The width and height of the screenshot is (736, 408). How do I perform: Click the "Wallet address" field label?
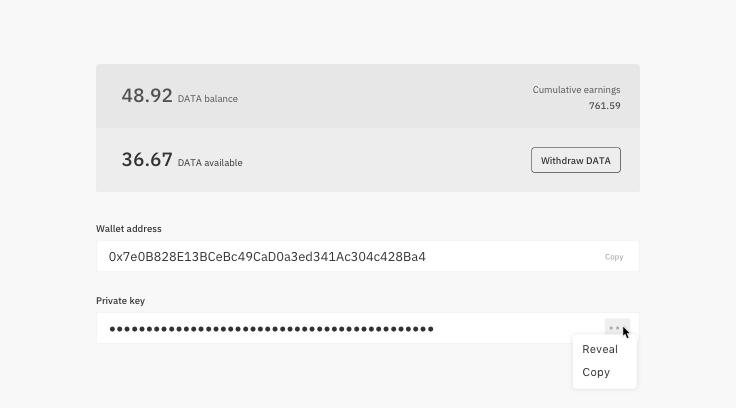coord(129,229)
